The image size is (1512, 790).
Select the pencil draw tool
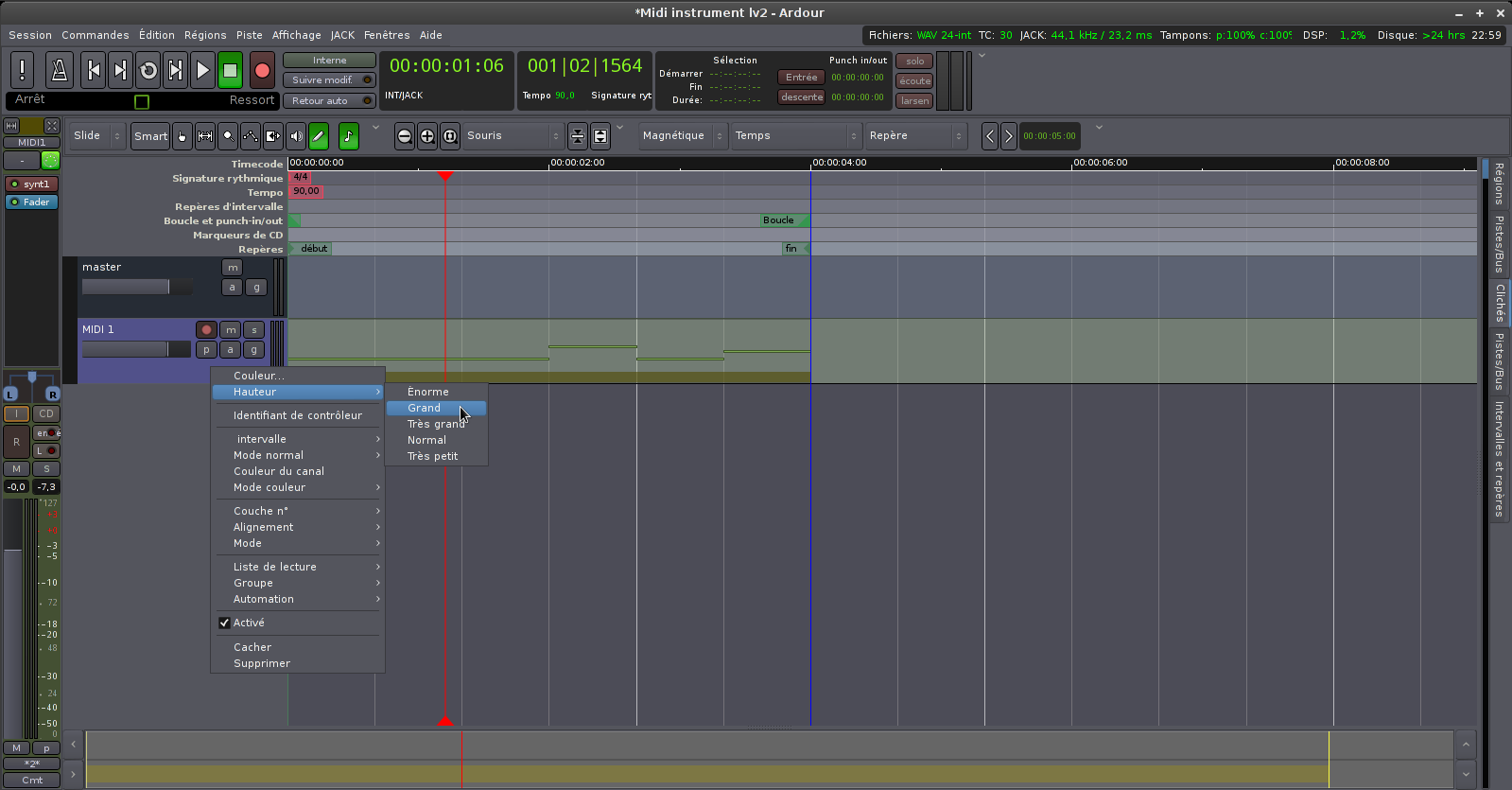(x=319, y=136)
